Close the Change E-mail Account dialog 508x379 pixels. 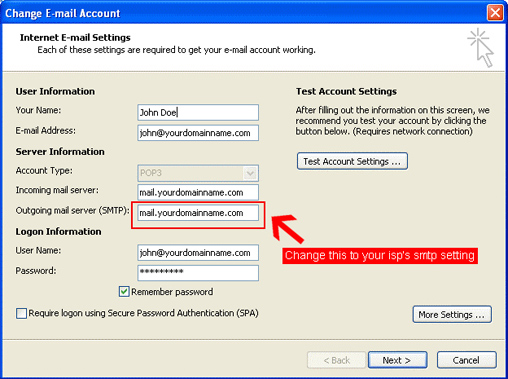(495, 13)
